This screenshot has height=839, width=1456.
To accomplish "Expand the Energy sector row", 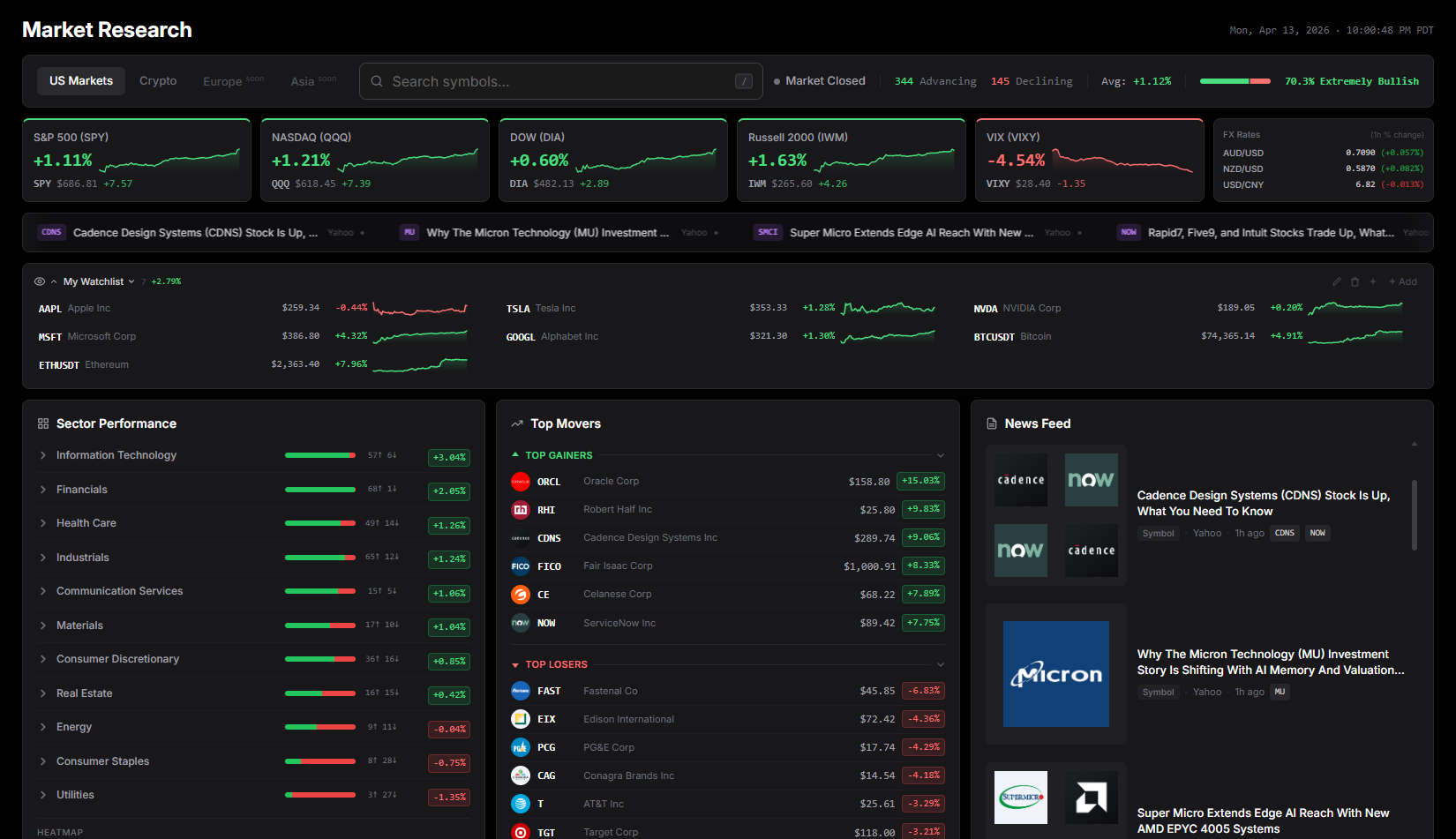I will (253, 727).
